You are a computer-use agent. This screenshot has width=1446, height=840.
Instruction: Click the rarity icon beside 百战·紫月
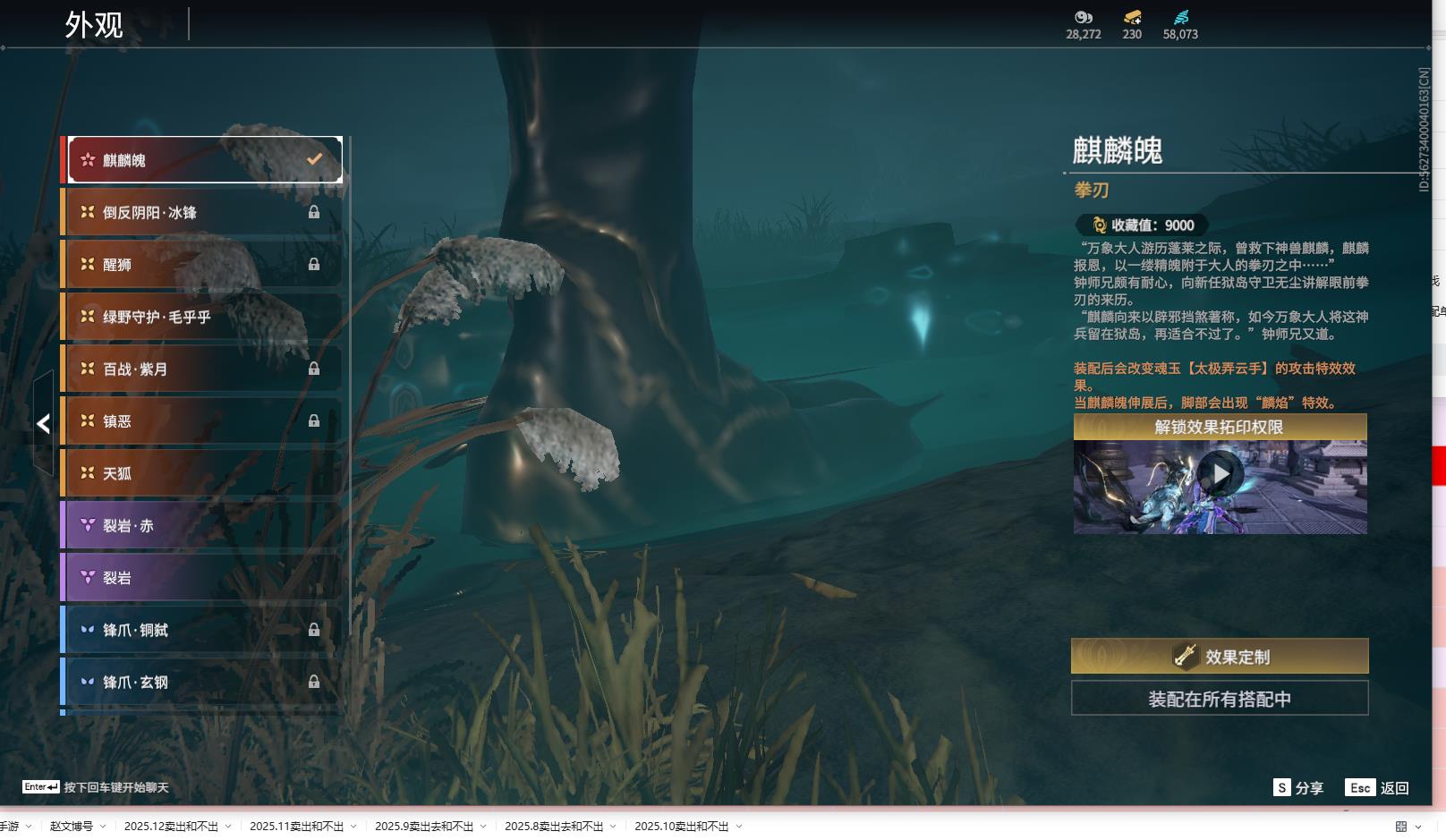88,369
